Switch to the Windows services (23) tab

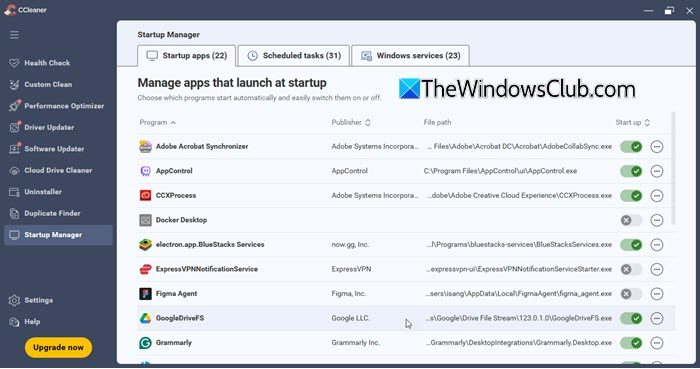[410, 56]
